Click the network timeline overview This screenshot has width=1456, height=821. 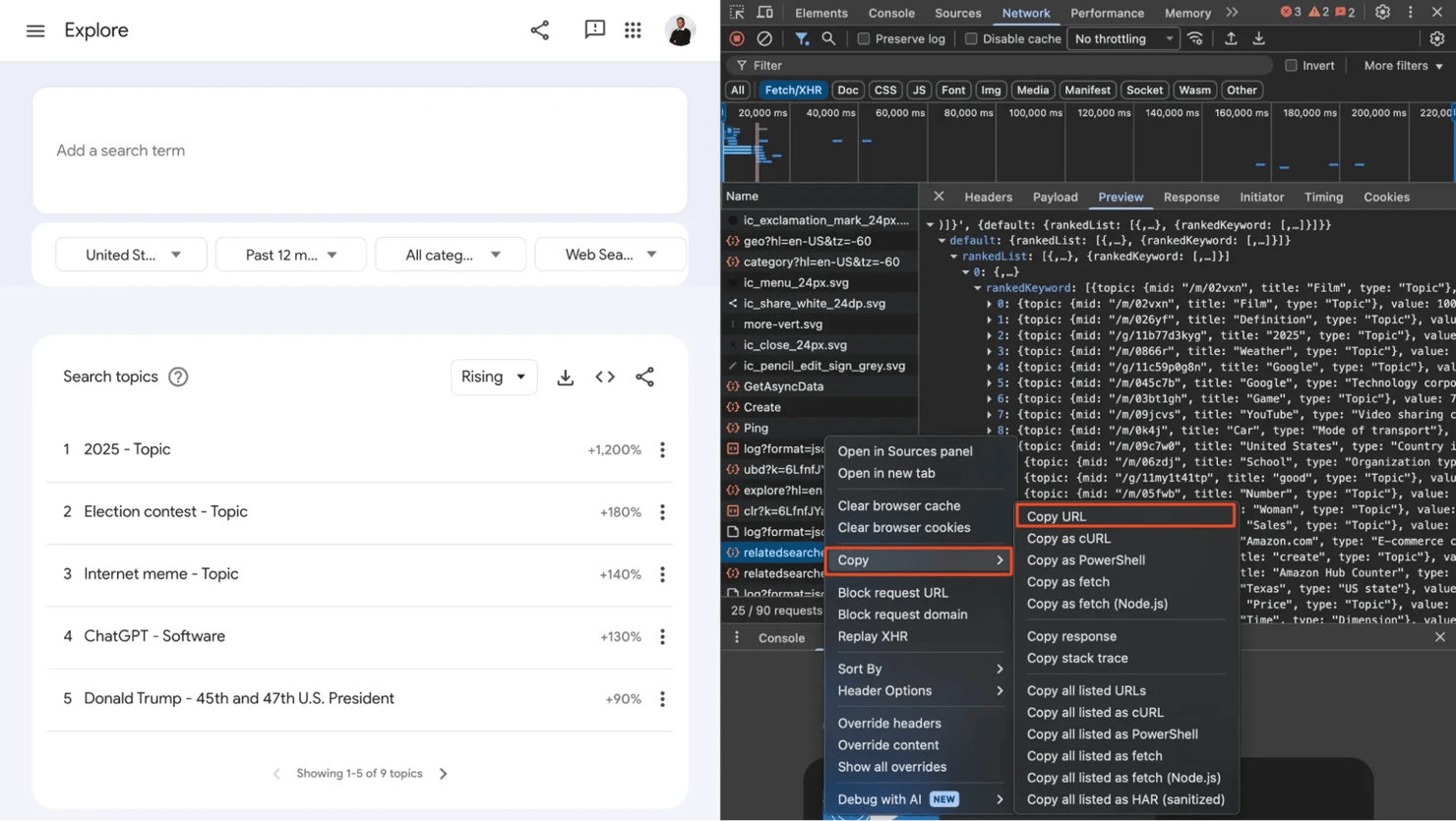pos(1082,147)
